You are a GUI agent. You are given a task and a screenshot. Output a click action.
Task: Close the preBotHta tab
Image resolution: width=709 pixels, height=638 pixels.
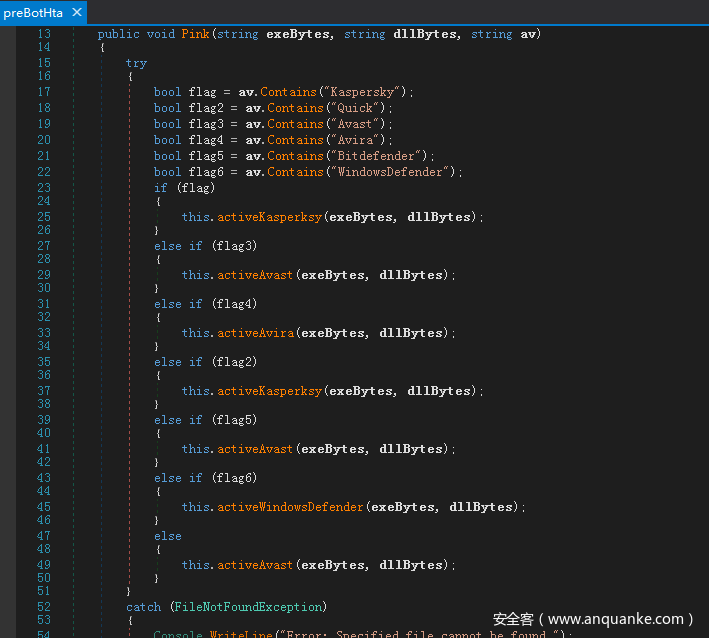pos(75,12)
